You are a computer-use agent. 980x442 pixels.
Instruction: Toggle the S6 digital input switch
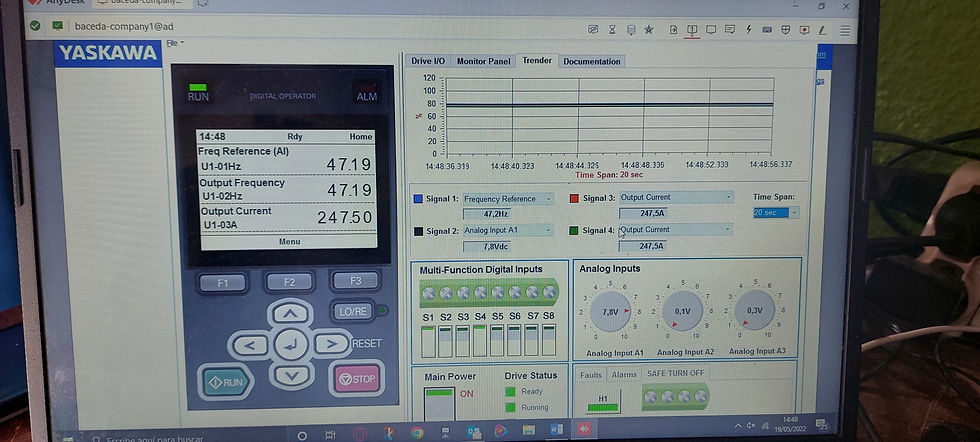514,340
